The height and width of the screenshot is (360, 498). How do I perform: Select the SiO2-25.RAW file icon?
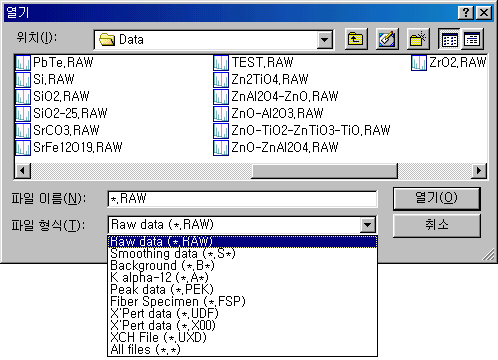coord(23,113)
